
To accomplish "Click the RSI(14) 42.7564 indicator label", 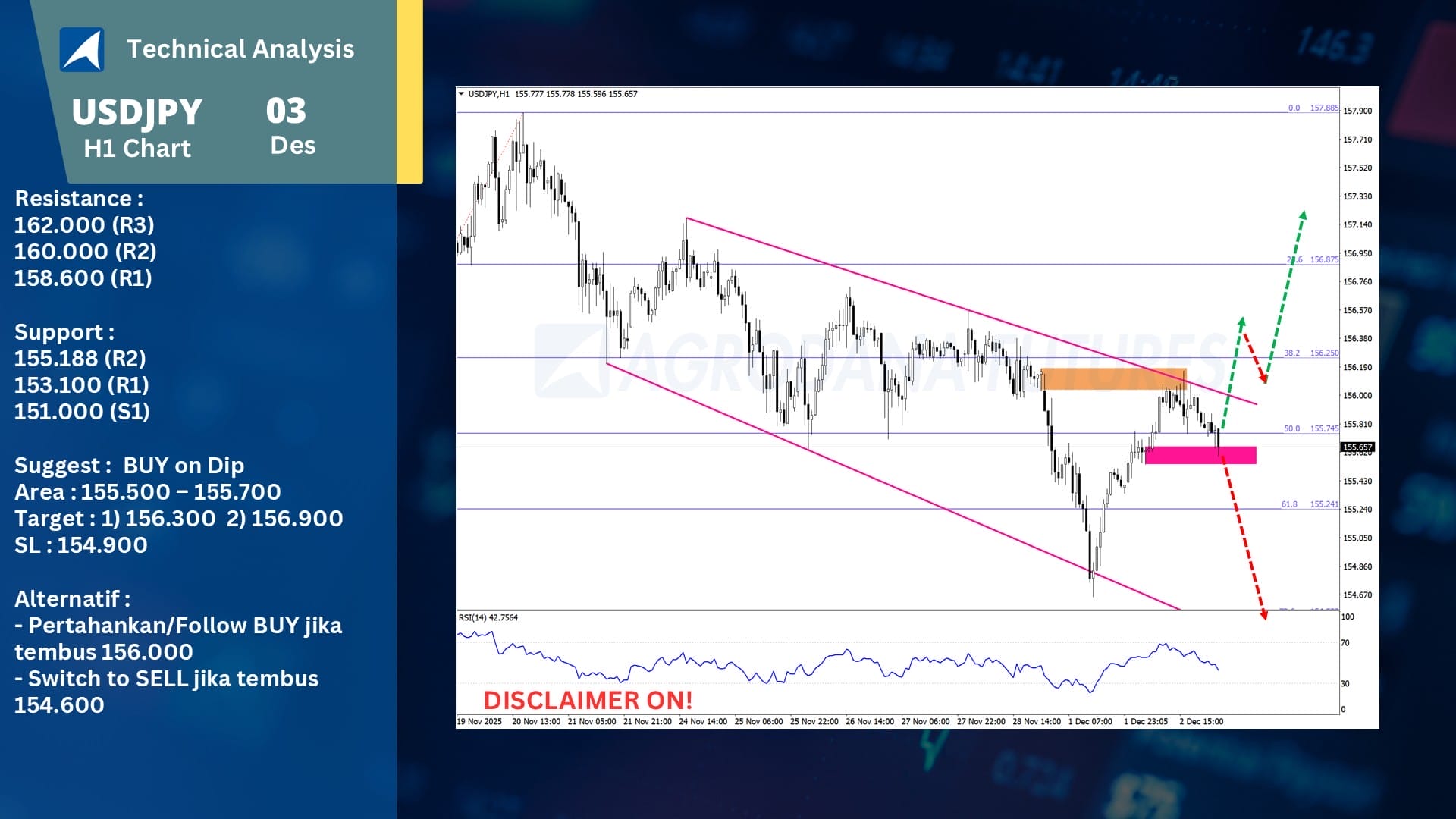I will tap(488, 617).
